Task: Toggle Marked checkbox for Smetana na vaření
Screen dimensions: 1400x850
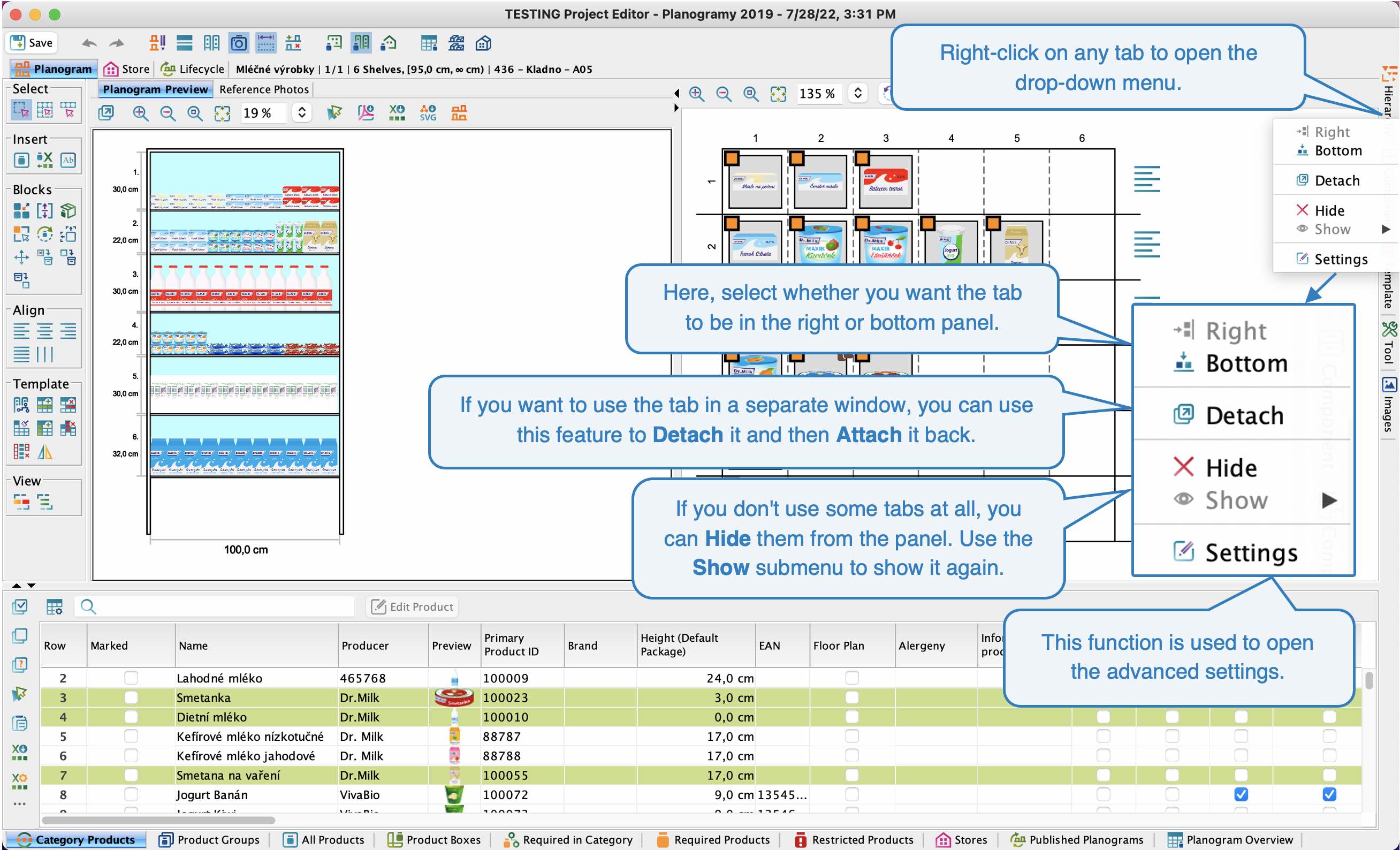Action: 131,775
